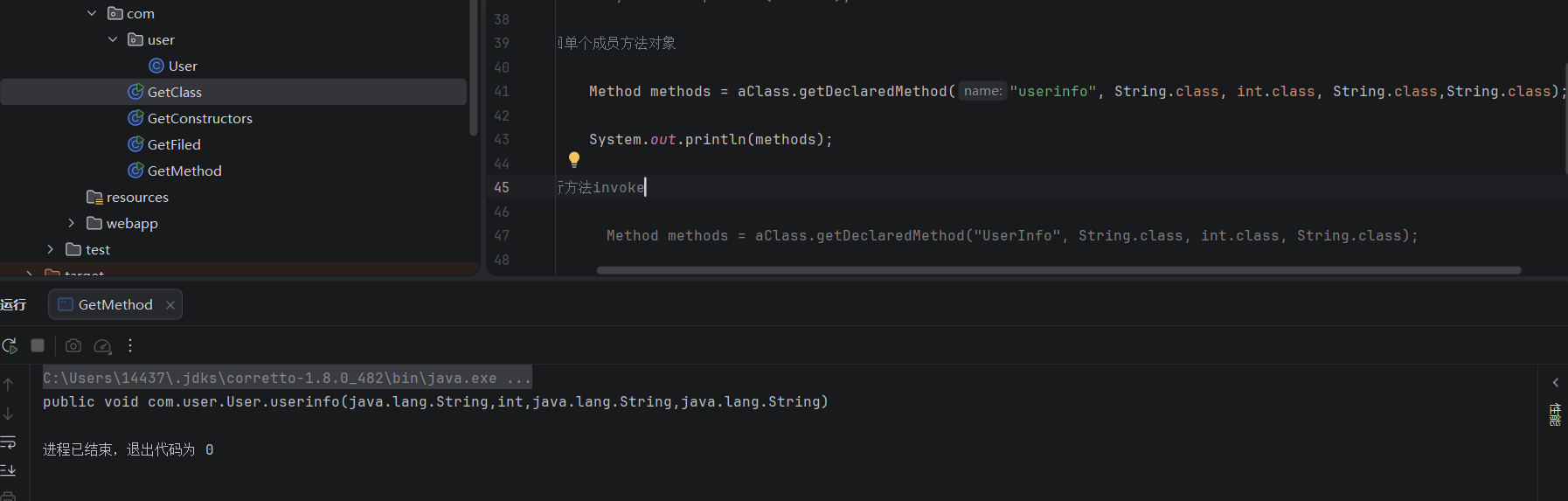This screenshot has height=501, width=1568.
Task: Click the userinfo method output line
Action: click(x=435, y=401)
